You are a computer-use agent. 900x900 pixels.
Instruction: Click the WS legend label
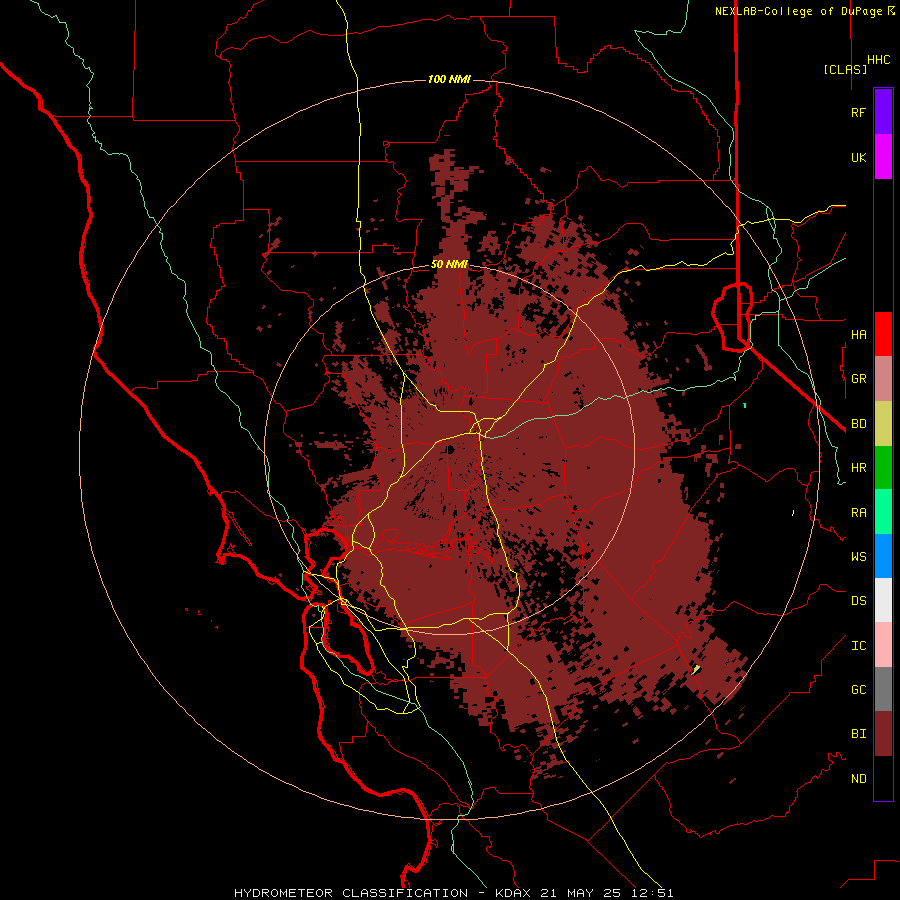(x=858, y=557)
